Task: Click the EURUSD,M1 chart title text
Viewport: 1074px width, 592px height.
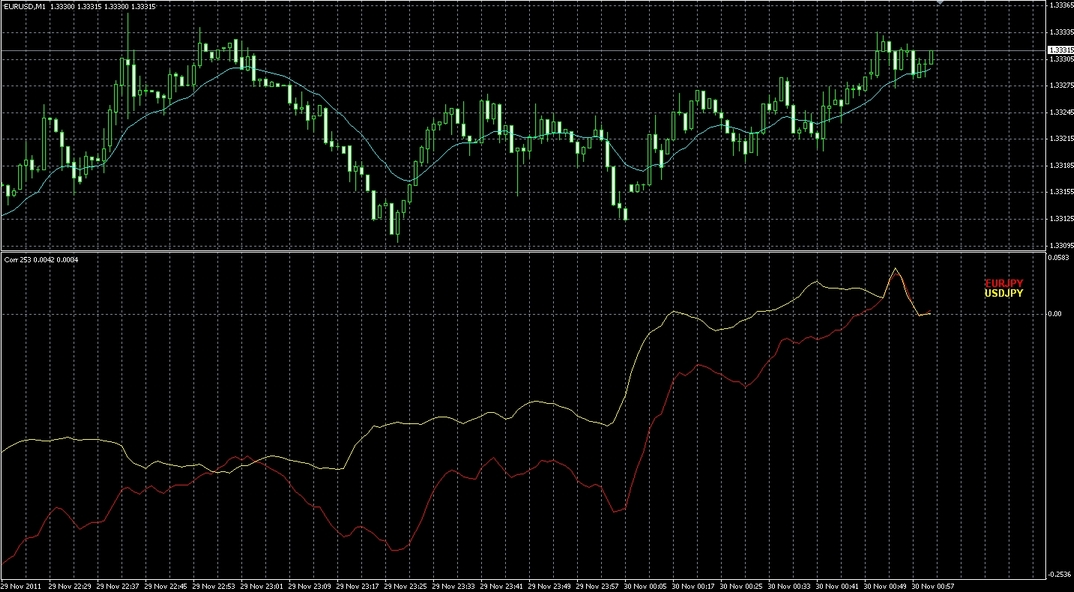Action: click(x=25, y=6)
